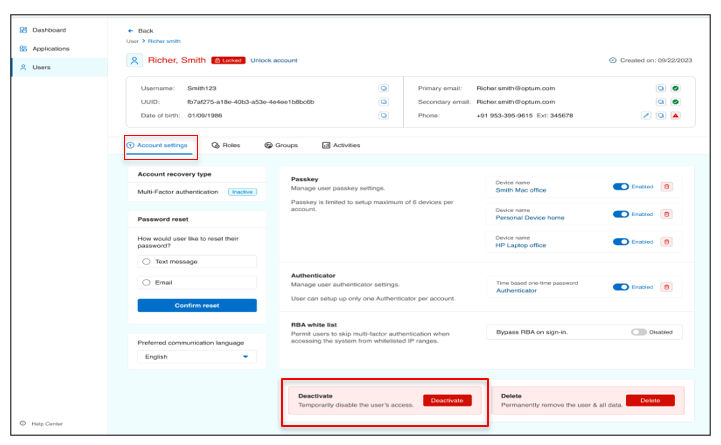Click the Users person sidebar icon

tap(23, 67)
